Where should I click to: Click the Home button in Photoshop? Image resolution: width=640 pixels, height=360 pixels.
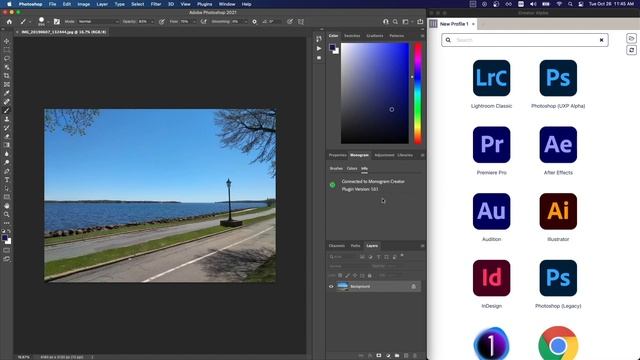(x=9, y=22)
